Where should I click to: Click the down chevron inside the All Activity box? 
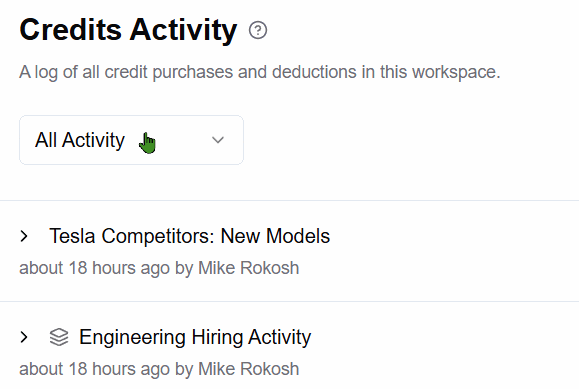218,140
